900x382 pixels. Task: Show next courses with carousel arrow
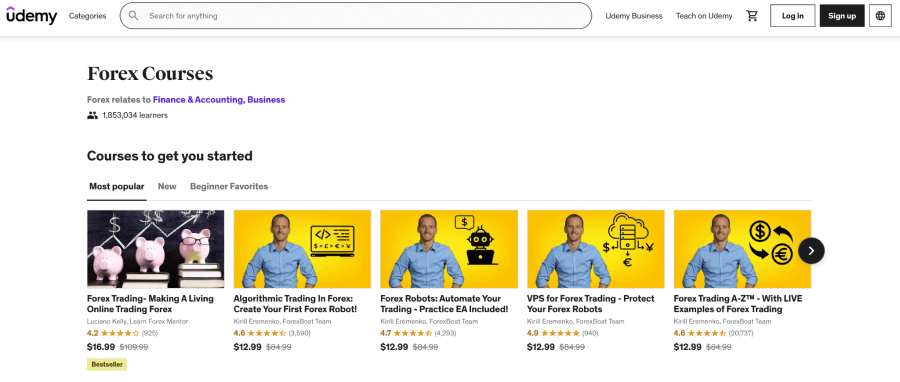(x=811, y=251)
